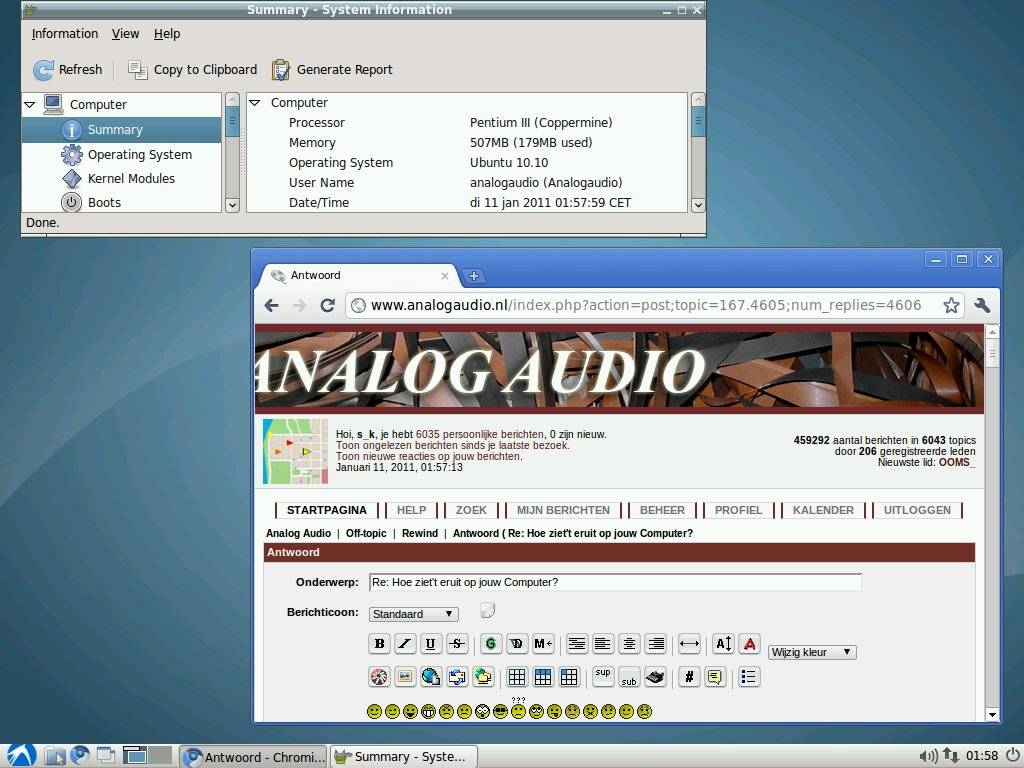Click Refresh in System Information toolbar
This screenshot has width=1024, height=768.
[68, 70]
